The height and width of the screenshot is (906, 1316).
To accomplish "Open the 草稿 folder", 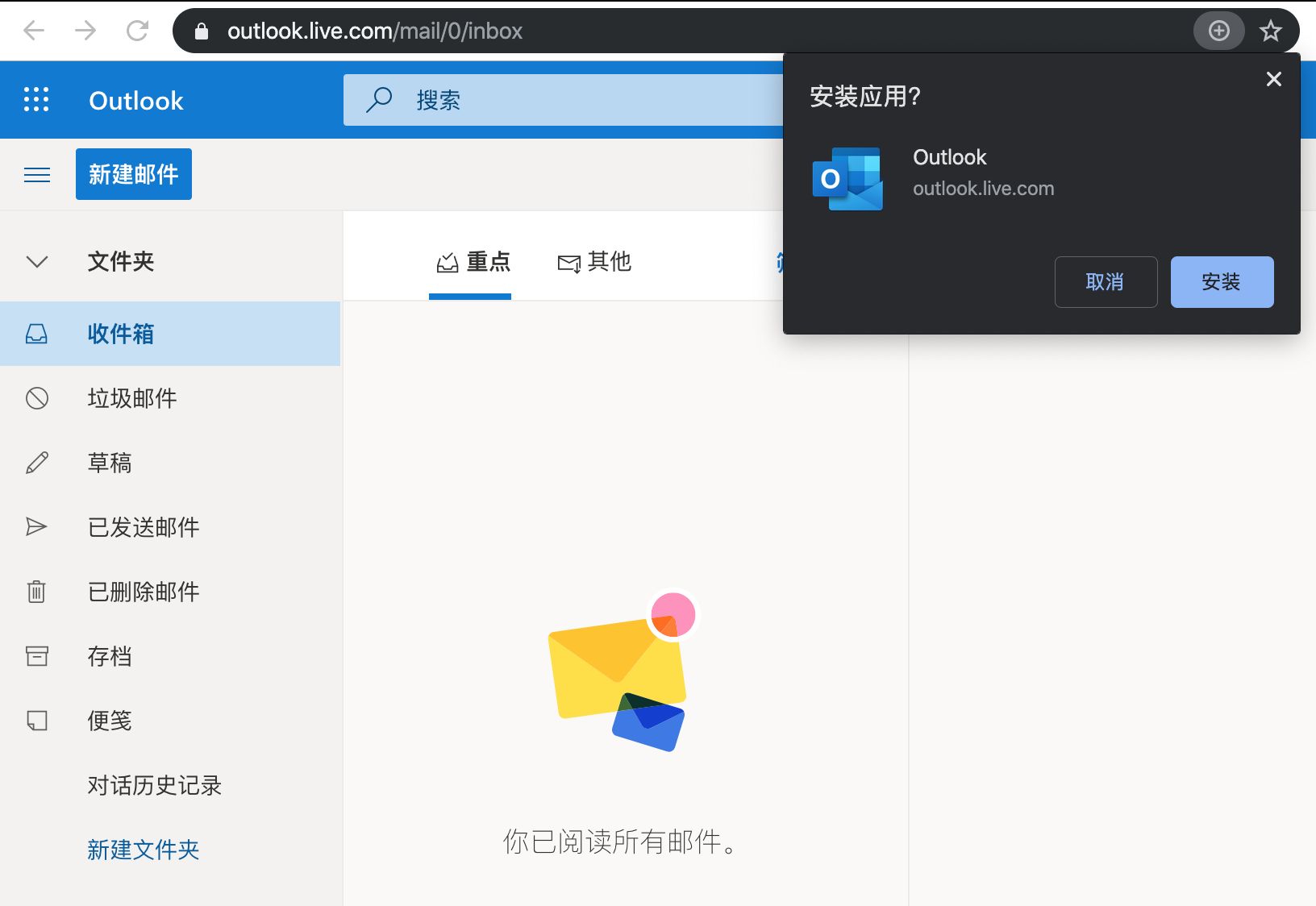I will pyautogui.click(x=170, y=463).
